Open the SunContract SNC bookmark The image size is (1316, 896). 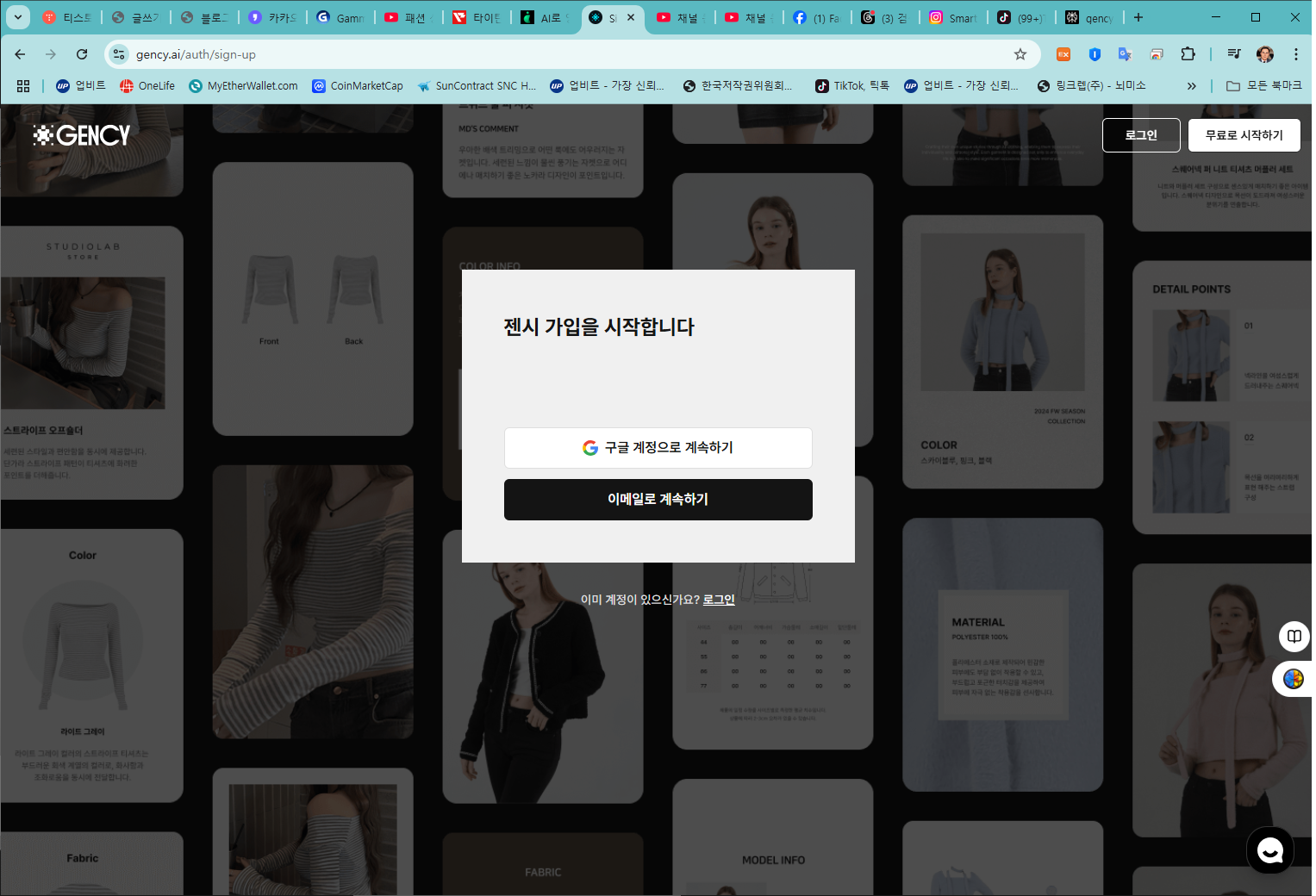[477, 86]
